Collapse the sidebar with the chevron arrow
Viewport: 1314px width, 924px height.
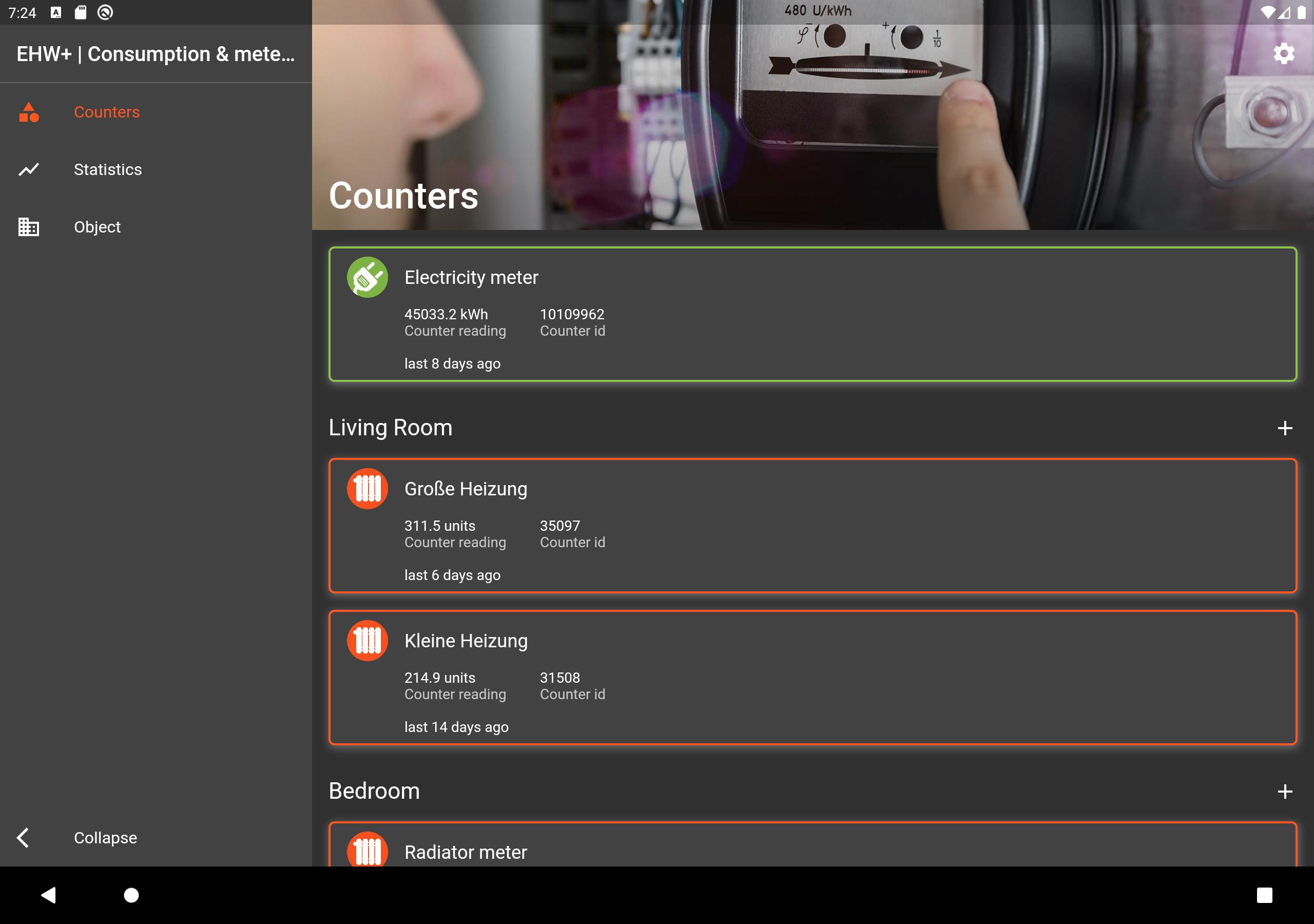click(23, 838)
